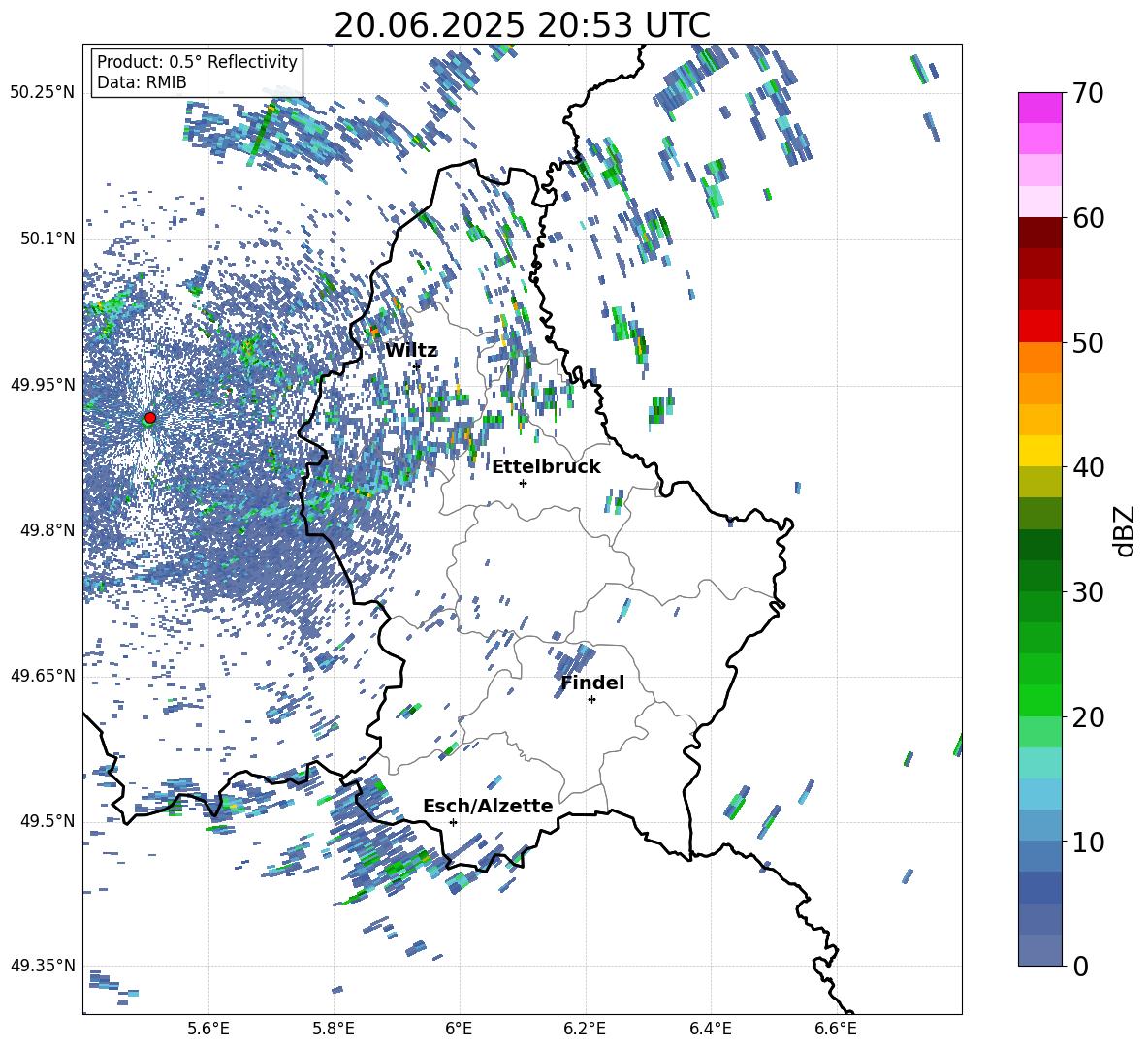Pick the yellow colorbar swatch above 40
The width and height of the screenshot is (1148, 1048).
(x=1040, y=451)
